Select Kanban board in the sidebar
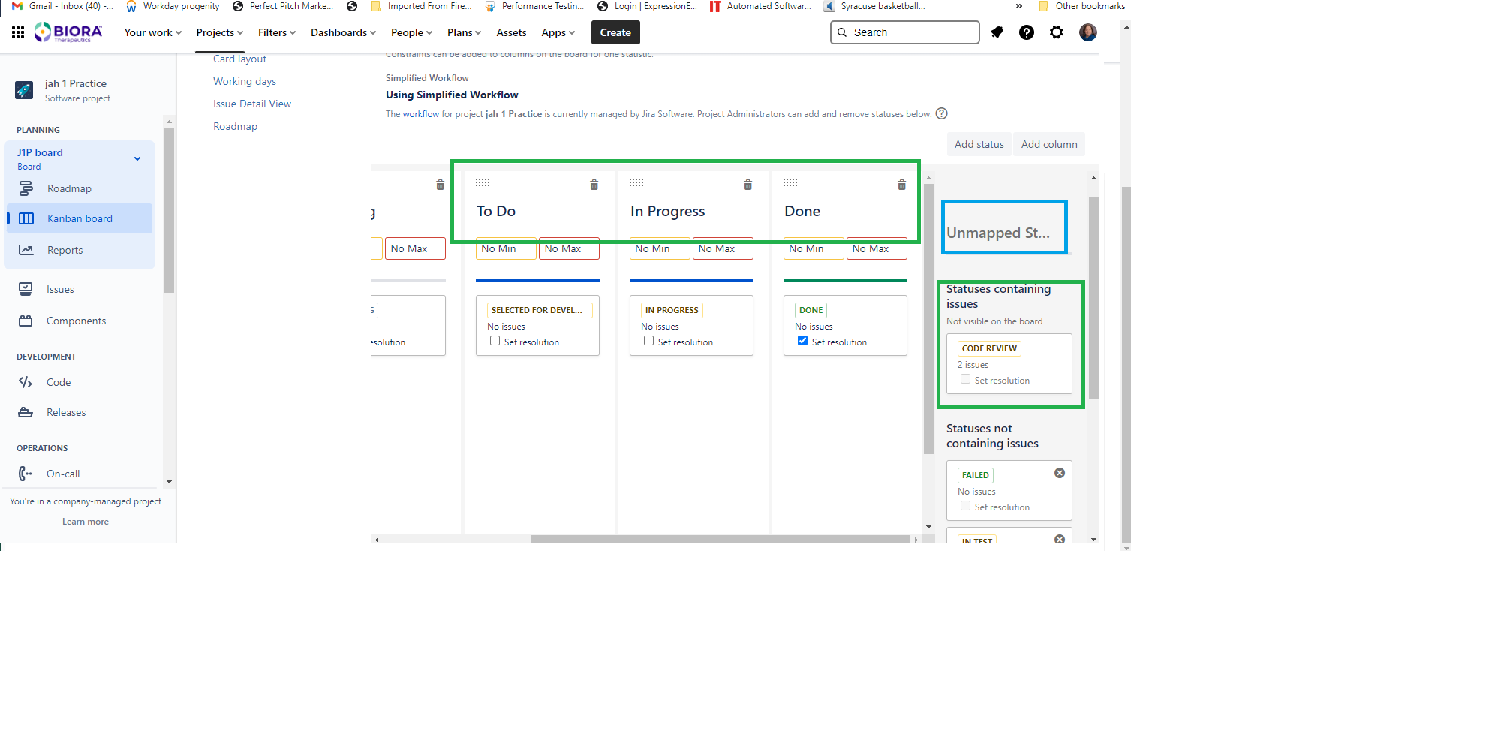 point(80,218)
